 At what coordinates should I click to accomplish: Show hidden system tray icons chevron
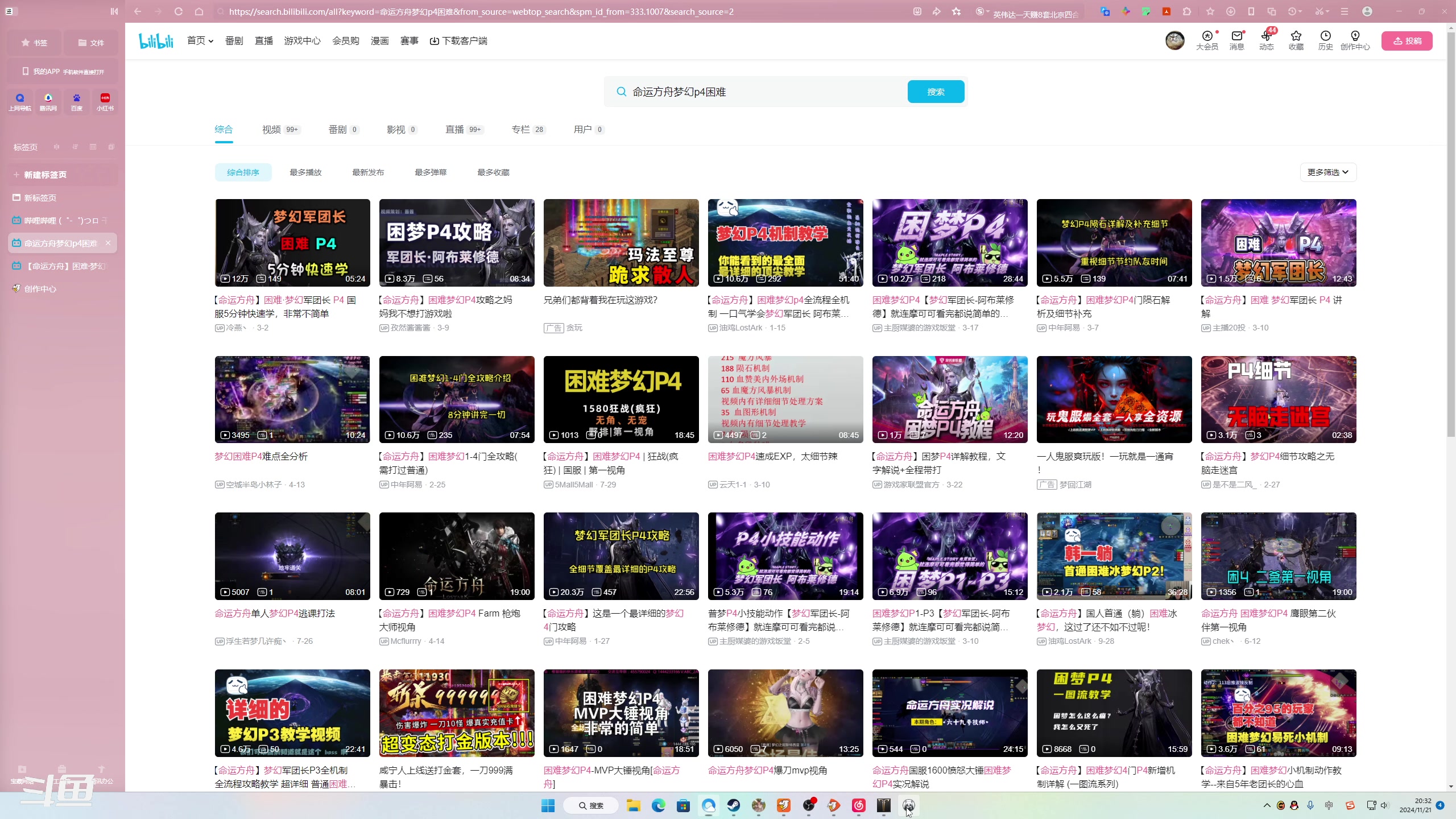coord(1267,805)
